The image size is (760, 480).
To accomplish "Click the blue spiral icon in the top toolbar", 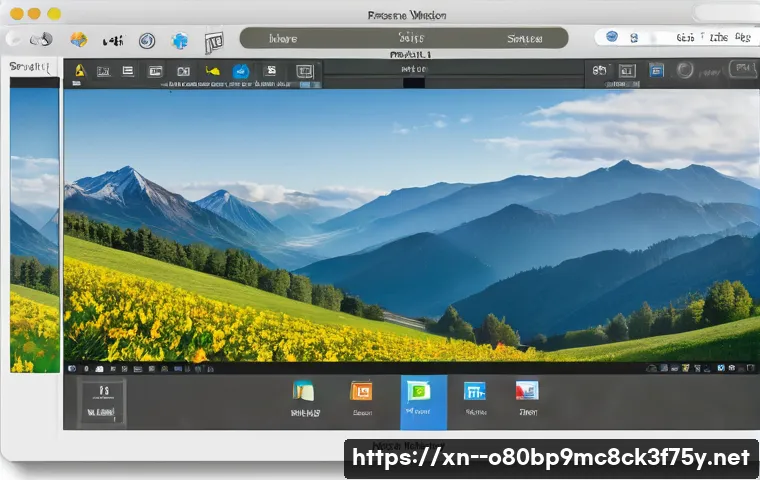I will point(146,41).
